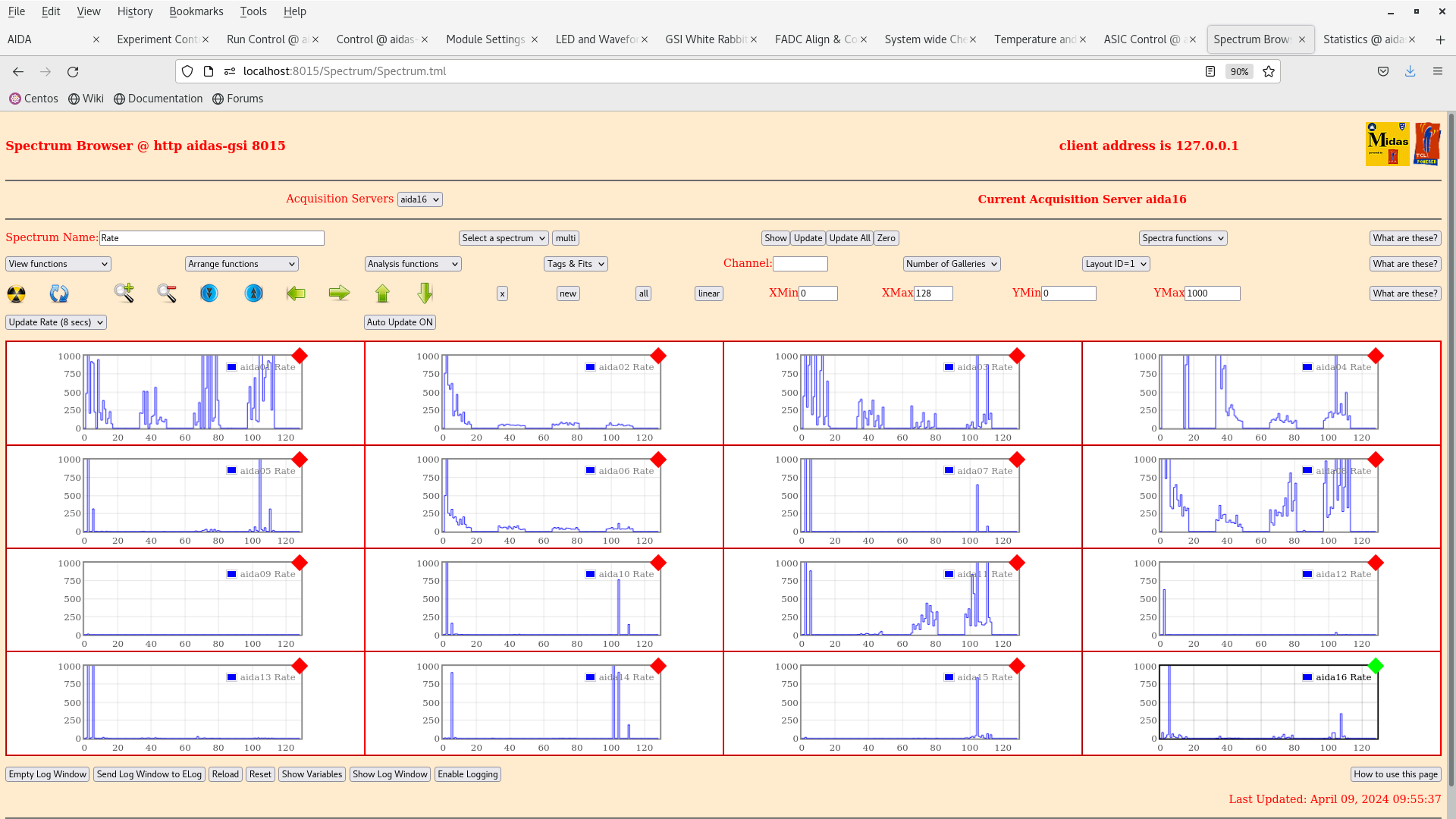The height and width of the screenshot is (819, 1456).
Task: Click the Midas logo icon
Action: [1387, 144]
